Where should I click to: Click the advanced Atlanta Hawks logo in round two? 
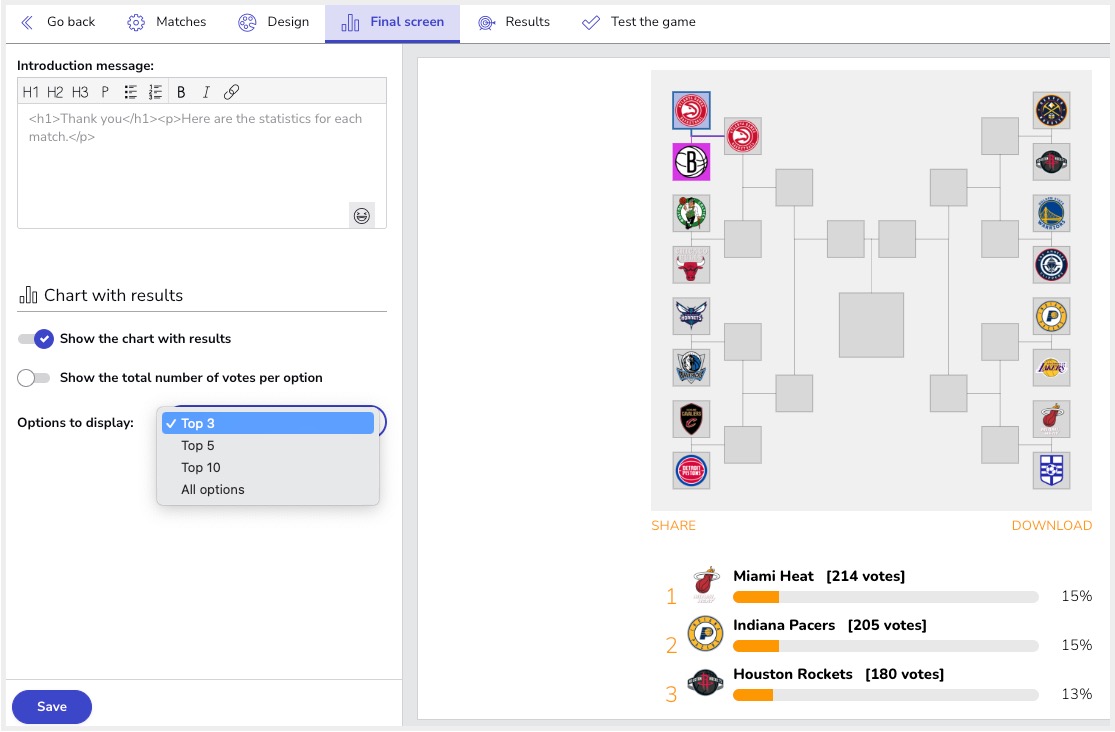(742, 136)
